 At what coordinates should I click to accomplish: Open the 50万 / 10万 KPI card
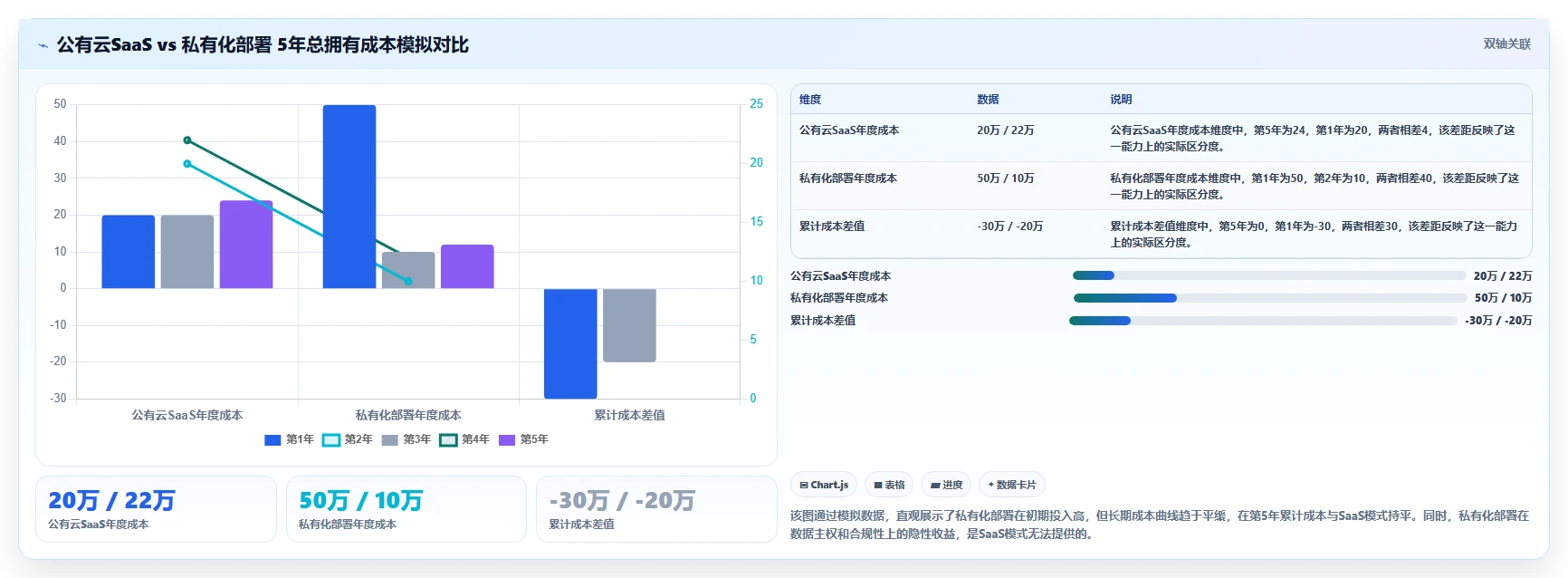(x=406, y=509)
